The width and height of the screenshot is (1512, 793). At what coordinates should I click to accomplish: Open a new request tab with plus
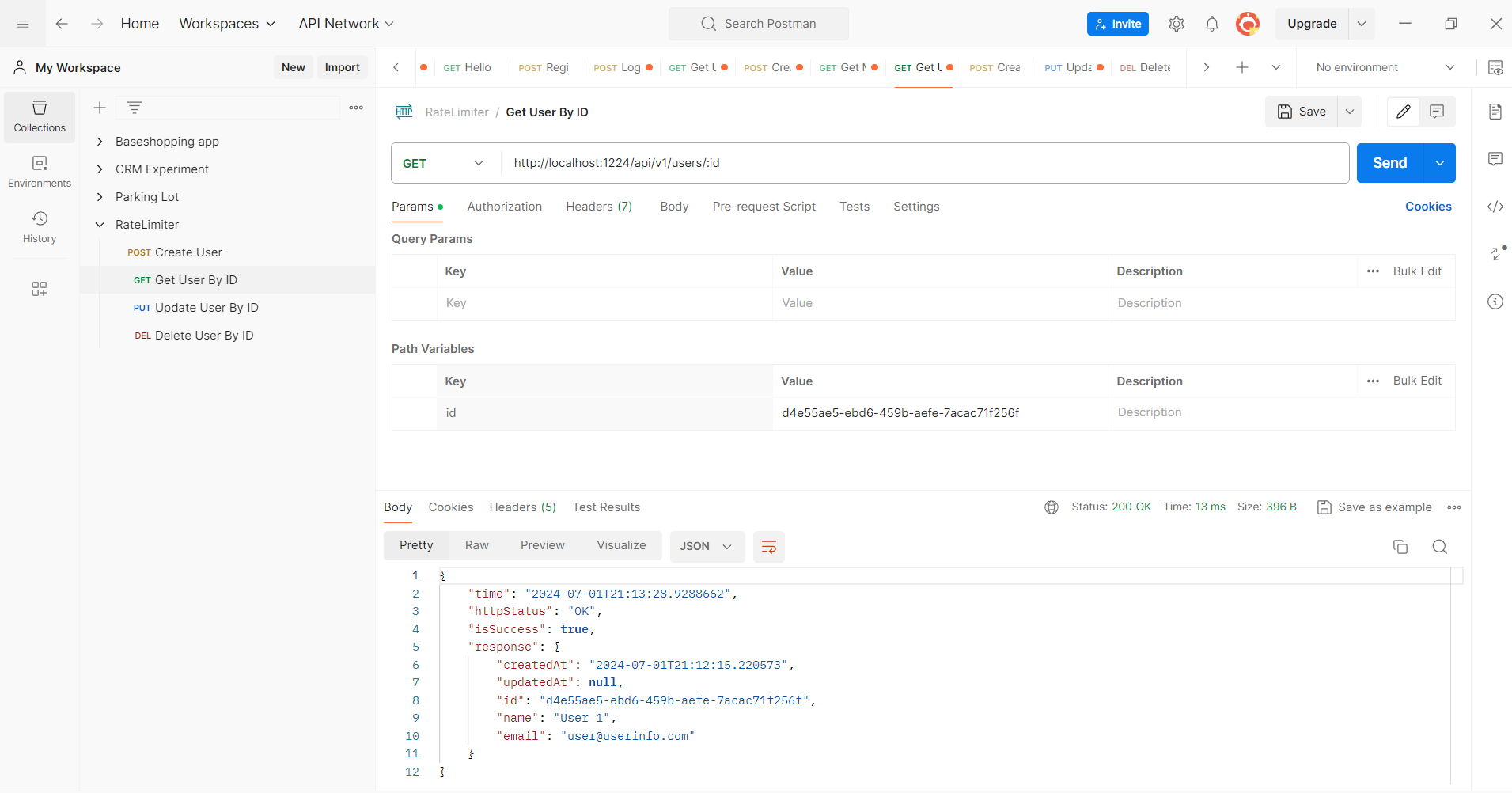1242,67
